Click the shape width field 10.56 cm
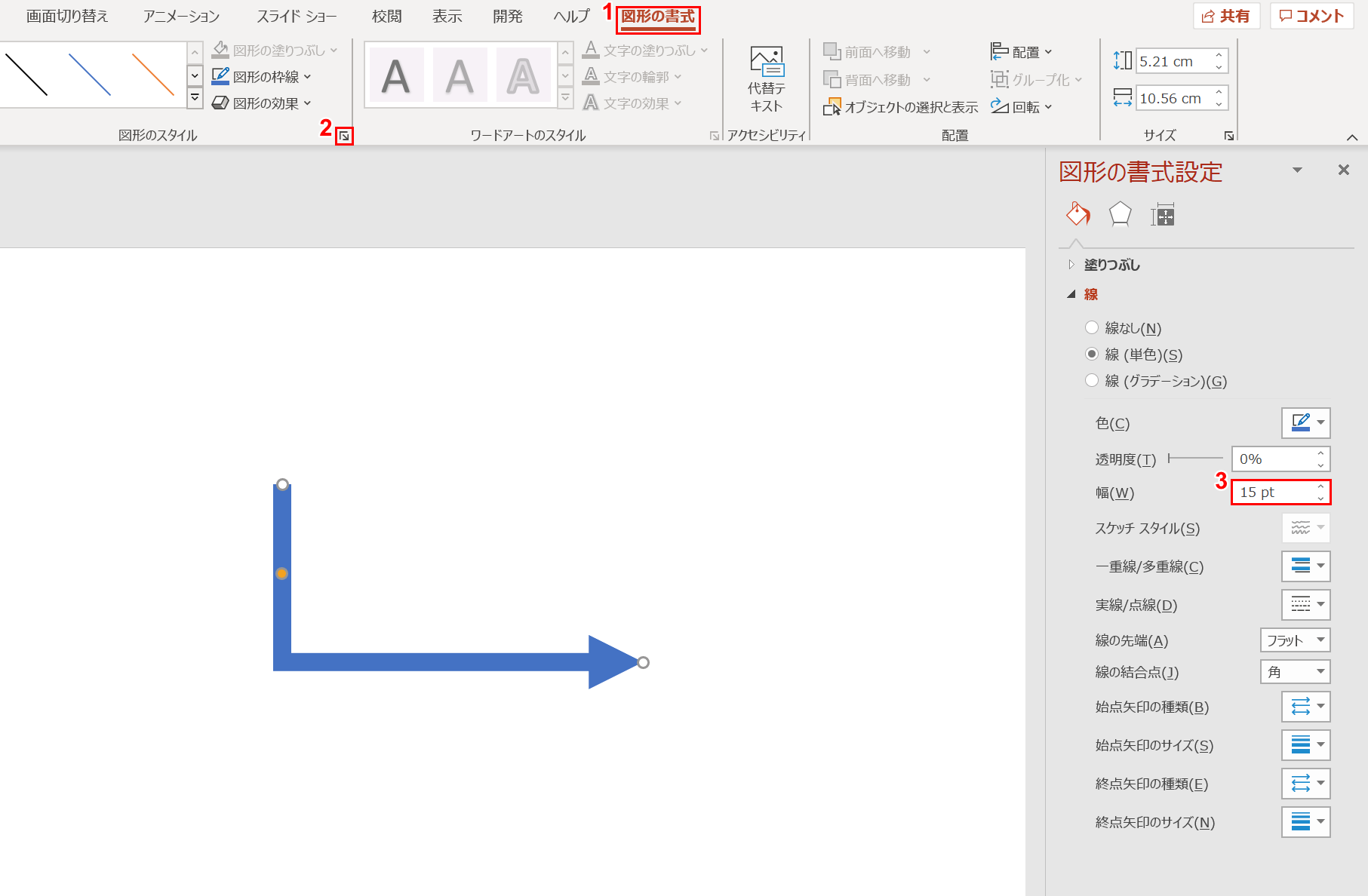1368x896 pixels. point(1174,98)
